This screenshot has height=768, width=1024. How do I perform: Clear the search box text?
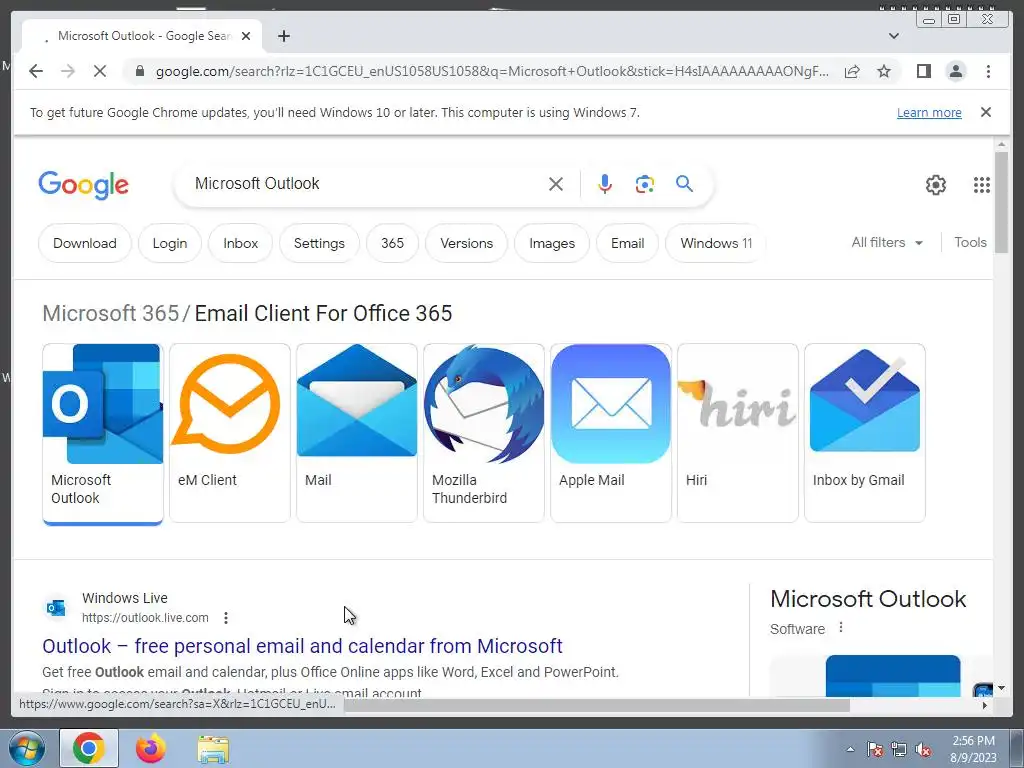click(556, 184)
